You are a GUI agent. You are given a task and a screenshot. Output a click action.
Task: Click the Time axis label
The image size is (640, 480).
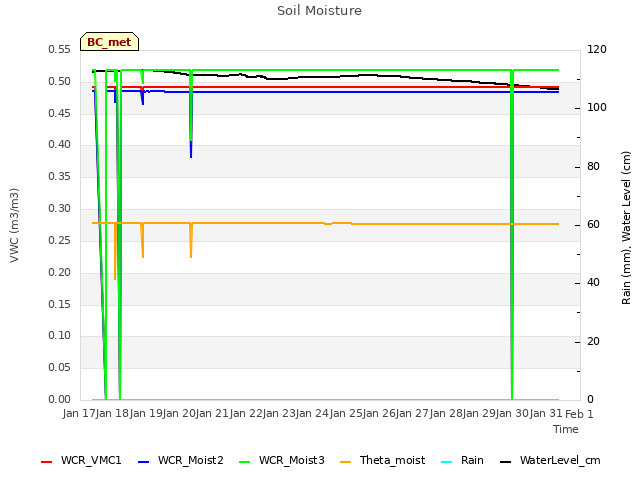click(x=566, y=429)
